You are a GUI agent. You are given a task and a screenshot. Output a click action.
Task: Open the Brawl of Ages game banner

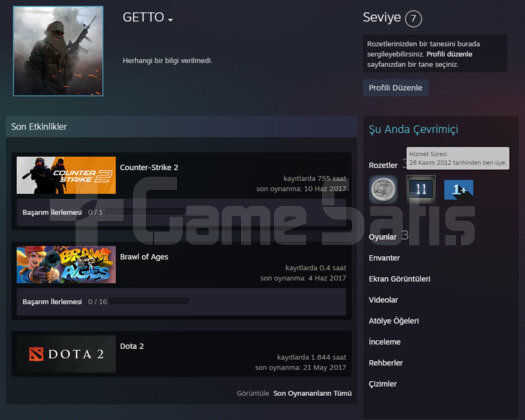point(66,265)
